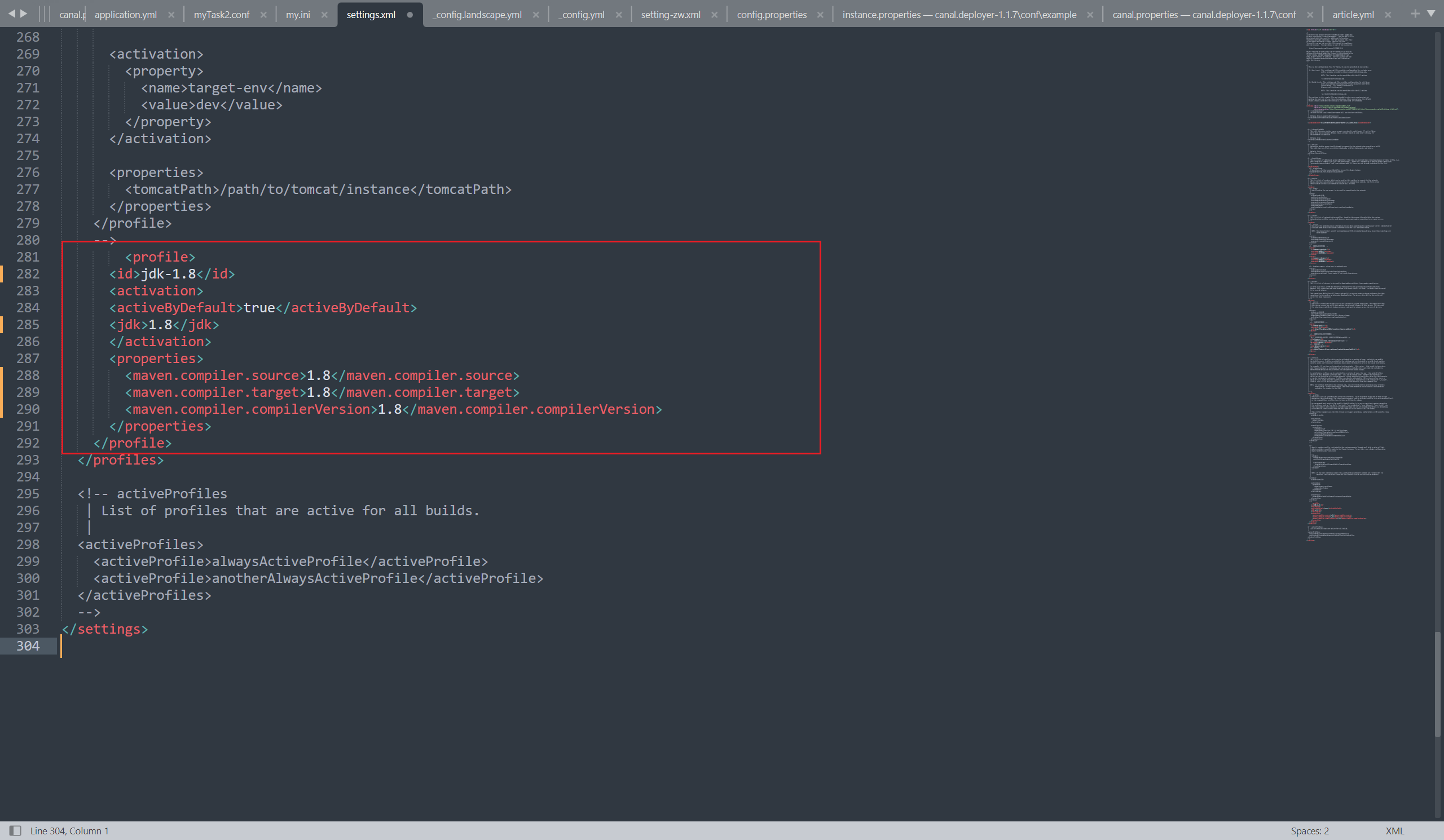Switch to the application.yml tab

pyautogui.click(x=125, y=14)
